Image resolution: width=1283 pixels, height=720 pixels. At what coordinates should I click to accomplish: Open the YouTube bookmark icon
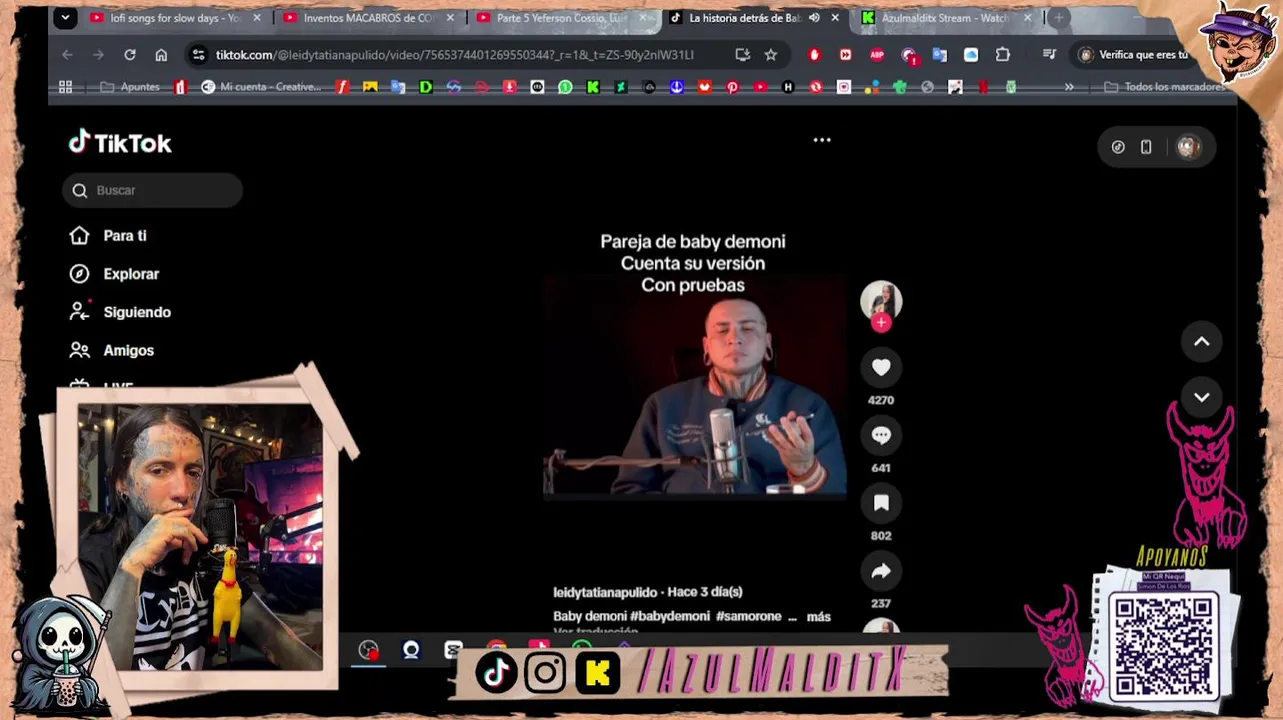click(x=760, y=87)
